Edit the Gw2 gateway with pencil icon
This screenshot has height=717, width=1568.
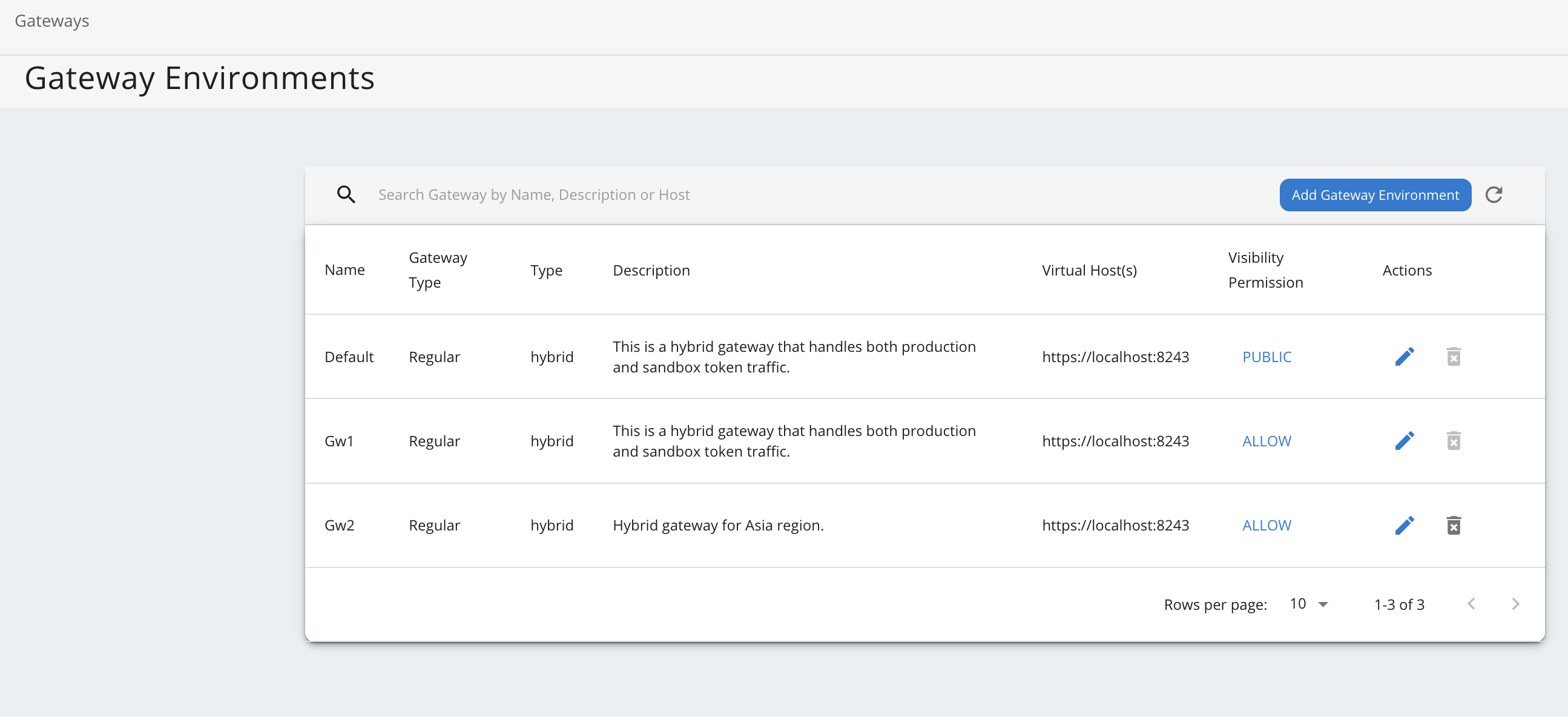click(1404, 525)
